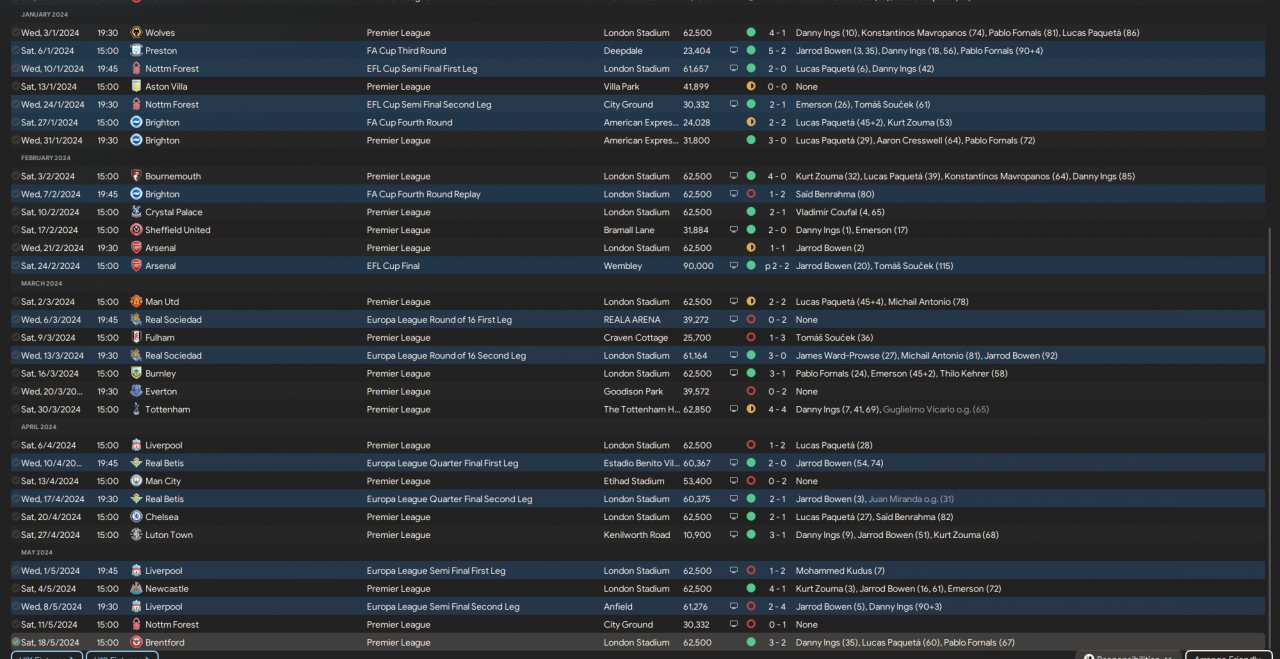The image size is (1280, 659).
Task: Click the red loss ring on the Everton row
Action: pos(751,392)
